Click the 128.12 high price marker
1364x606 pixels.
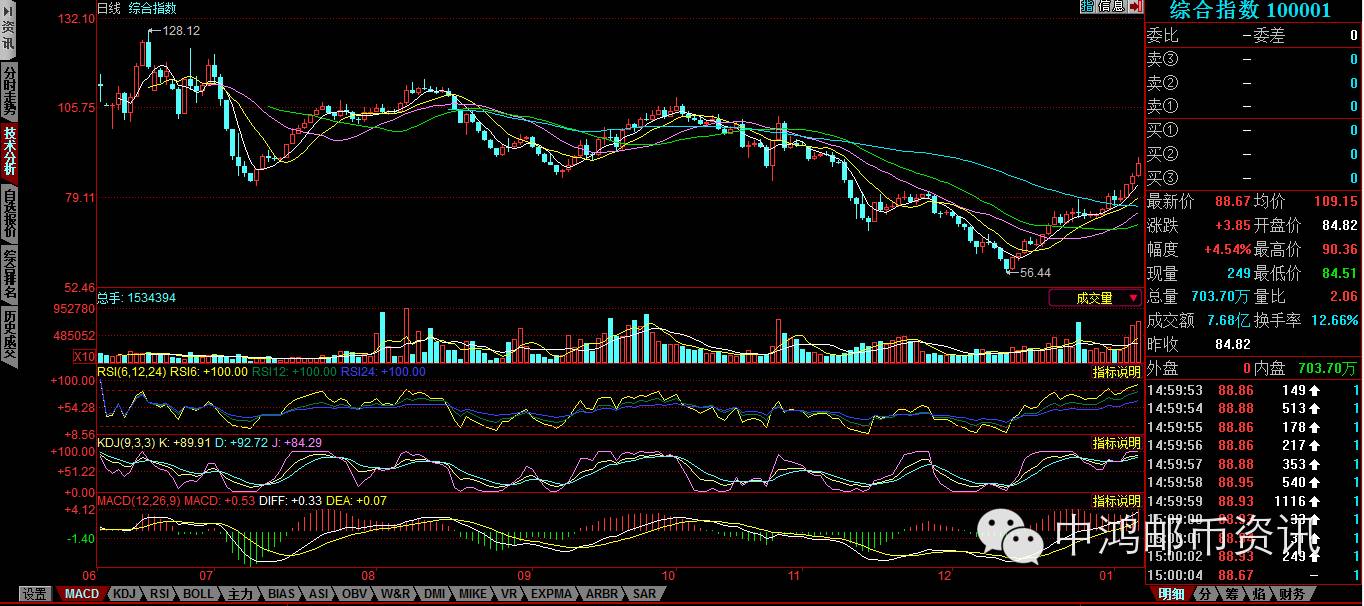coord(181,31)
